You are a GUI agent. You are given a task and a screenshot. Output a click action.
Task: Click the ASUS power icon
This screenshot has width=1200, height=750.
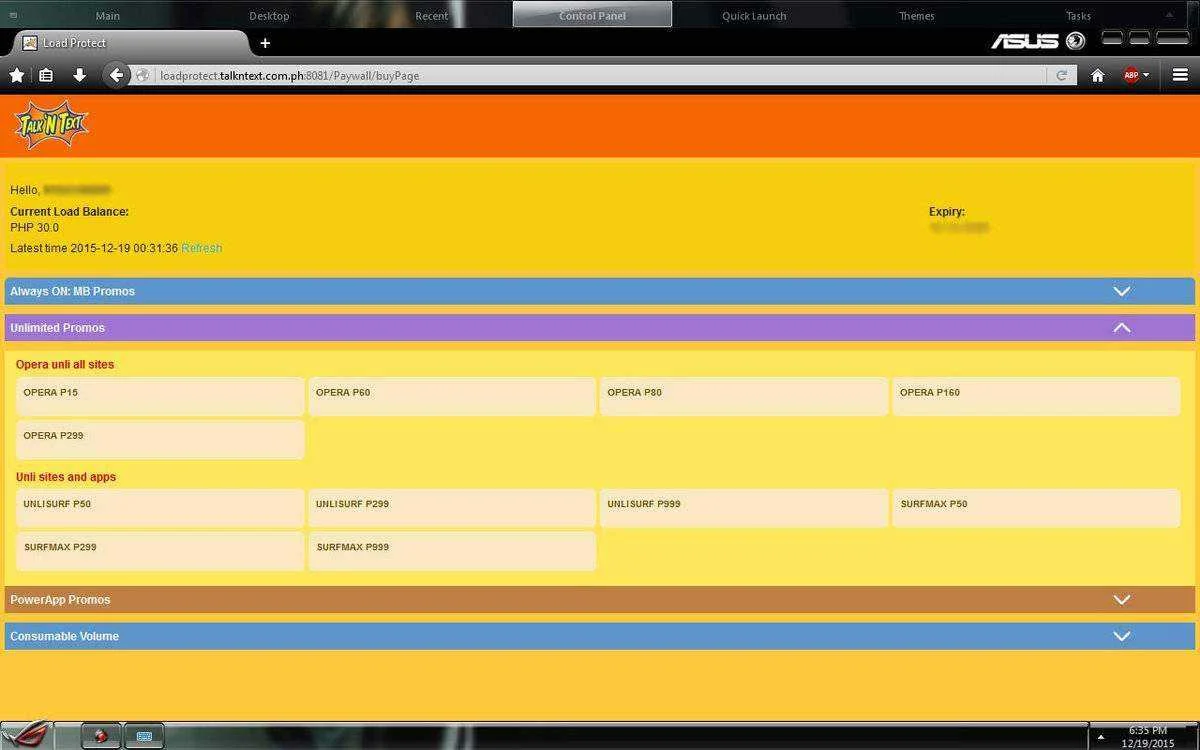tap(1076, 41)
